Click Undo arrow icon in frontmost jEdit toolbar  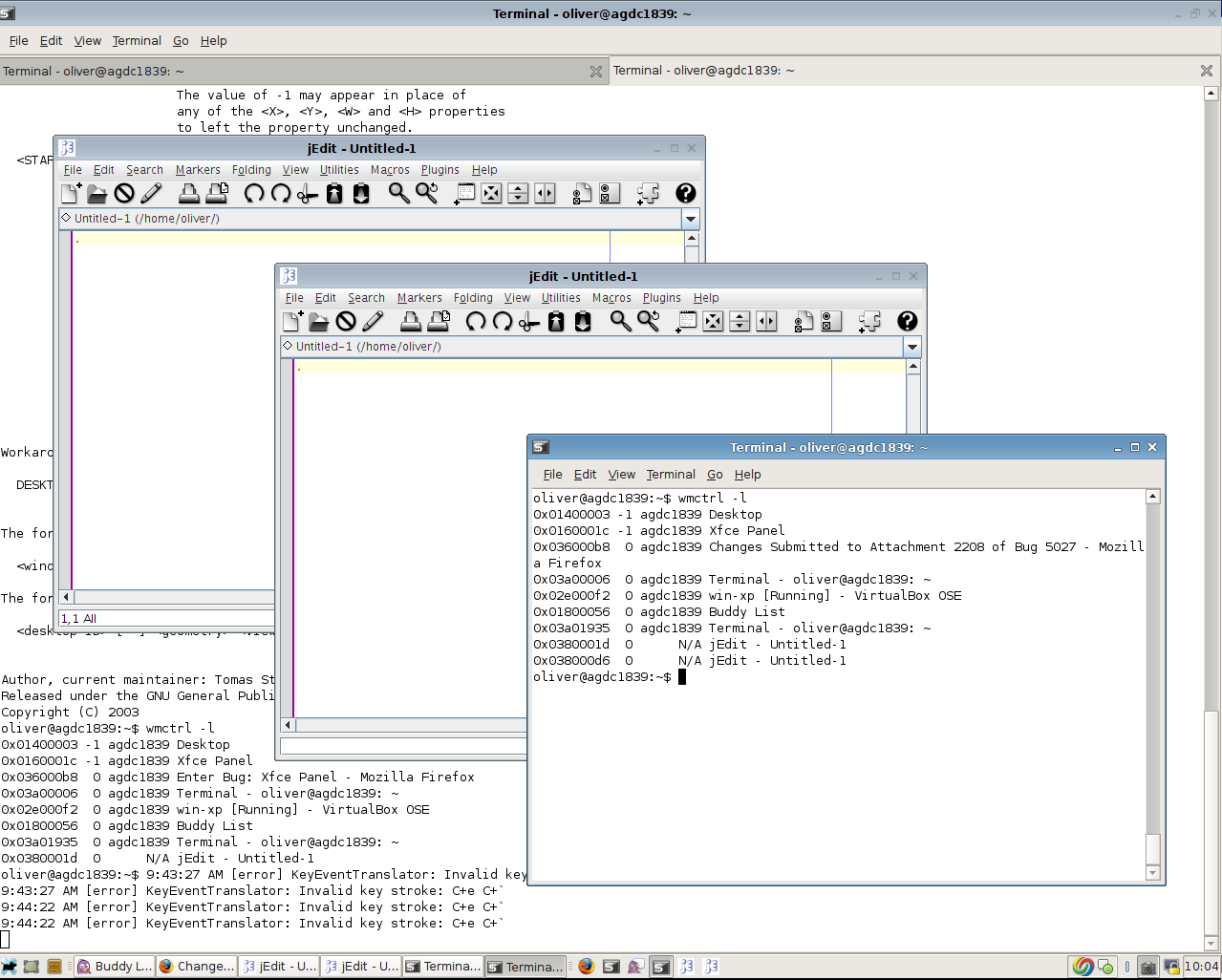click(x=475, y=322)
